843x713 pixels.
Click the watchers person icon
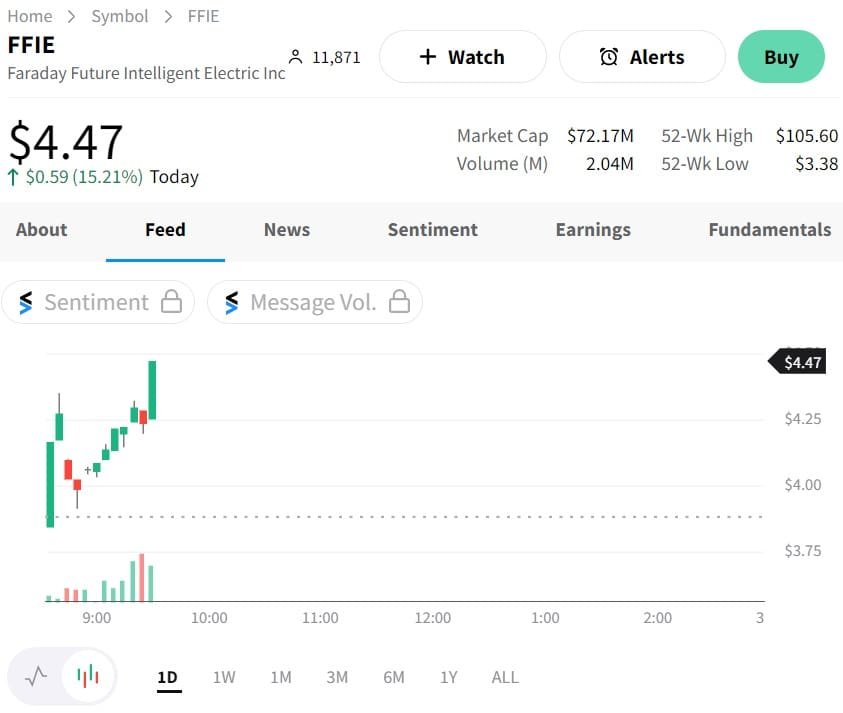pyautogui.click(x=295, y=57)
